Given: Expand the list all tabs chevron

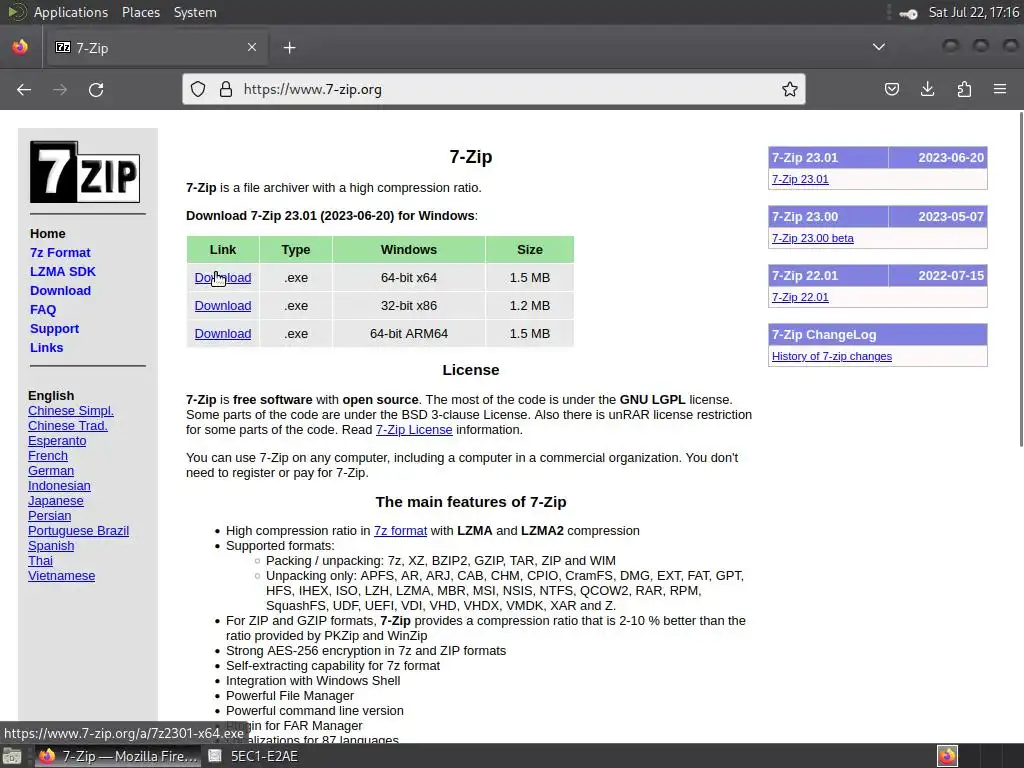Looking at the screenshot, I should point(879,47).
